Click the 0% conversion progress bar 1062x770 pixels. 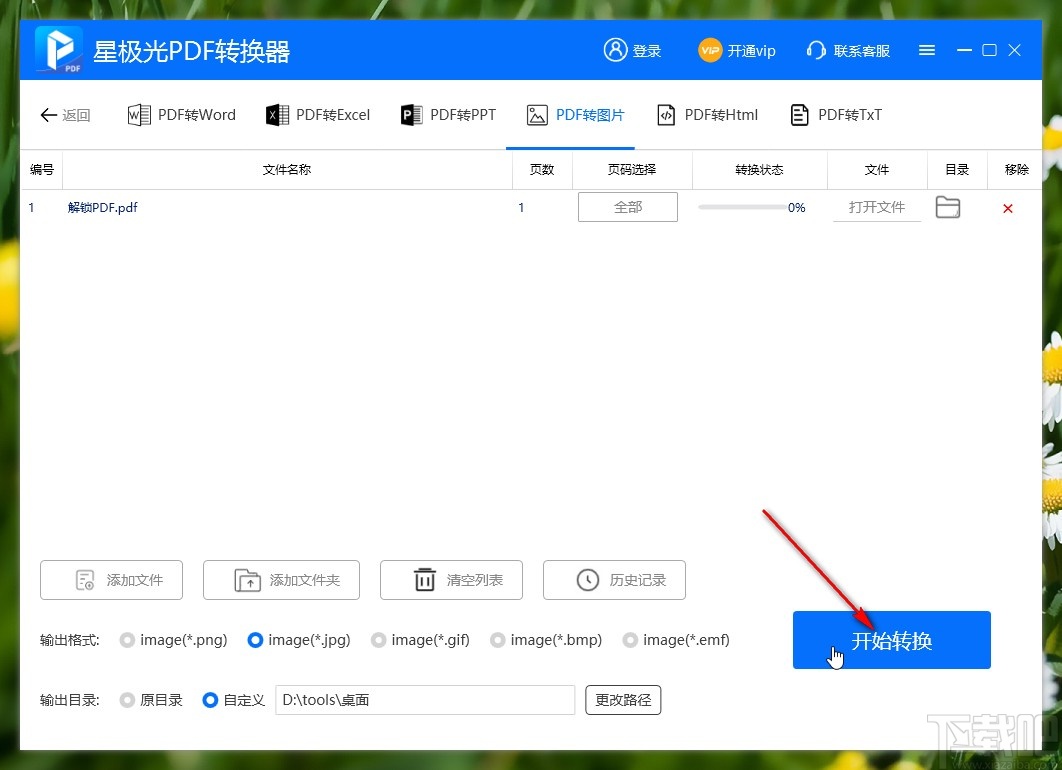pos(752,207)
